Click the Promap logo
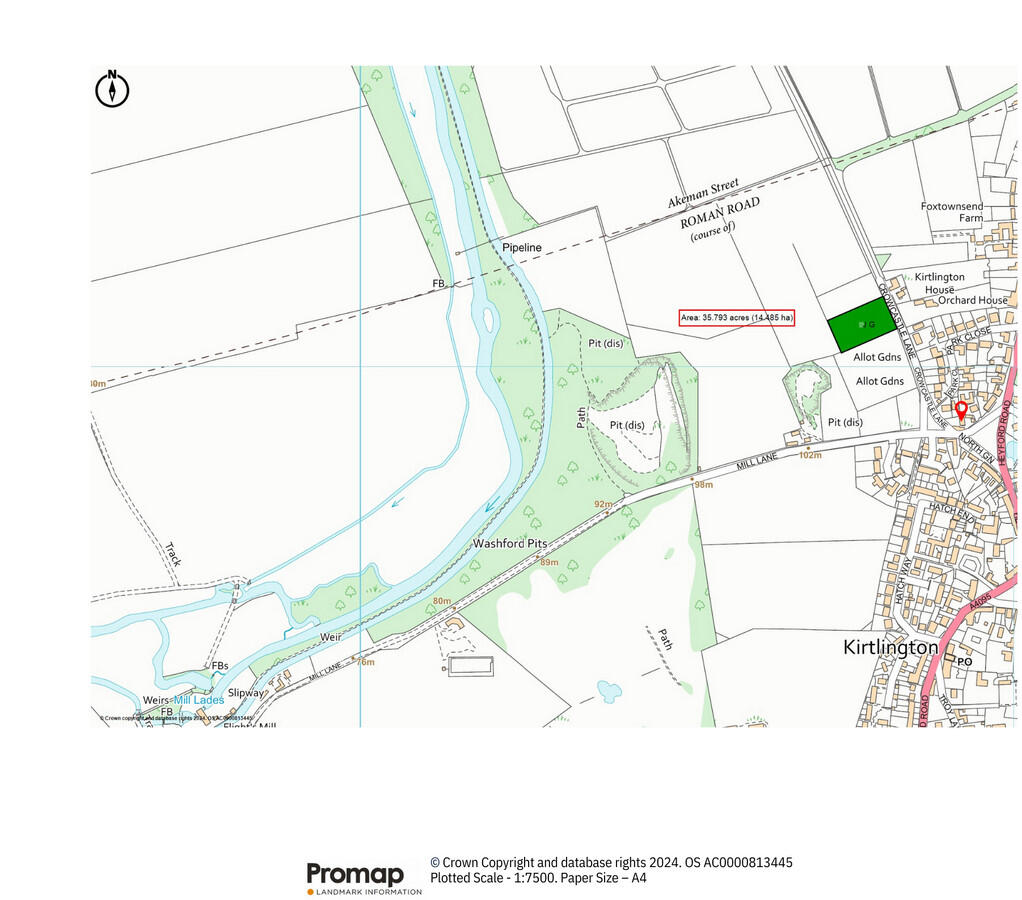The width and height of the screenshot is (1022, 900). pyautogui.click(x=364, y=877)
